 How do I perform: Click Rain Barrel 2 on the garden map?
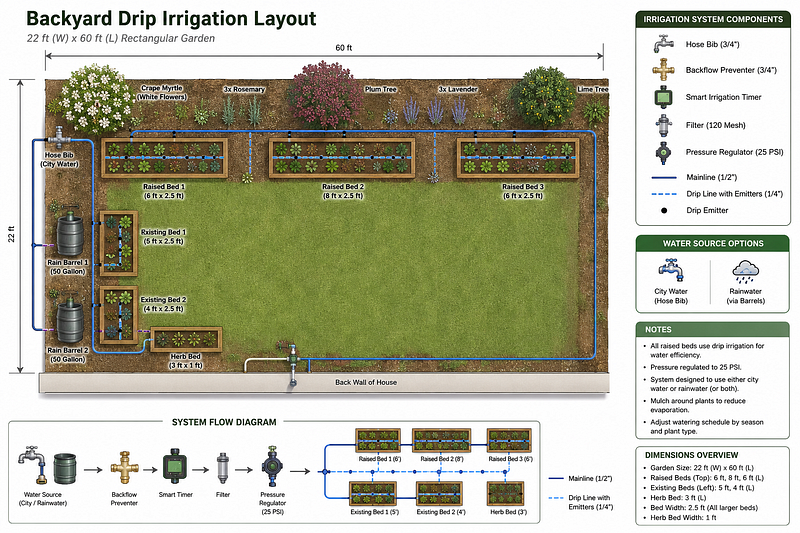click(69, 320)
